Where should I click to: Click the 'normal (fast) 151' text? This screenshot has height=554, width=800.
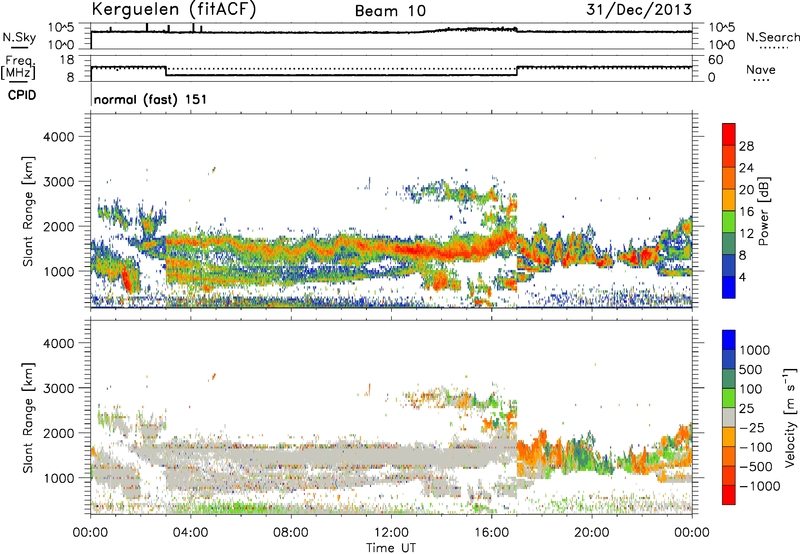(151, 99)
